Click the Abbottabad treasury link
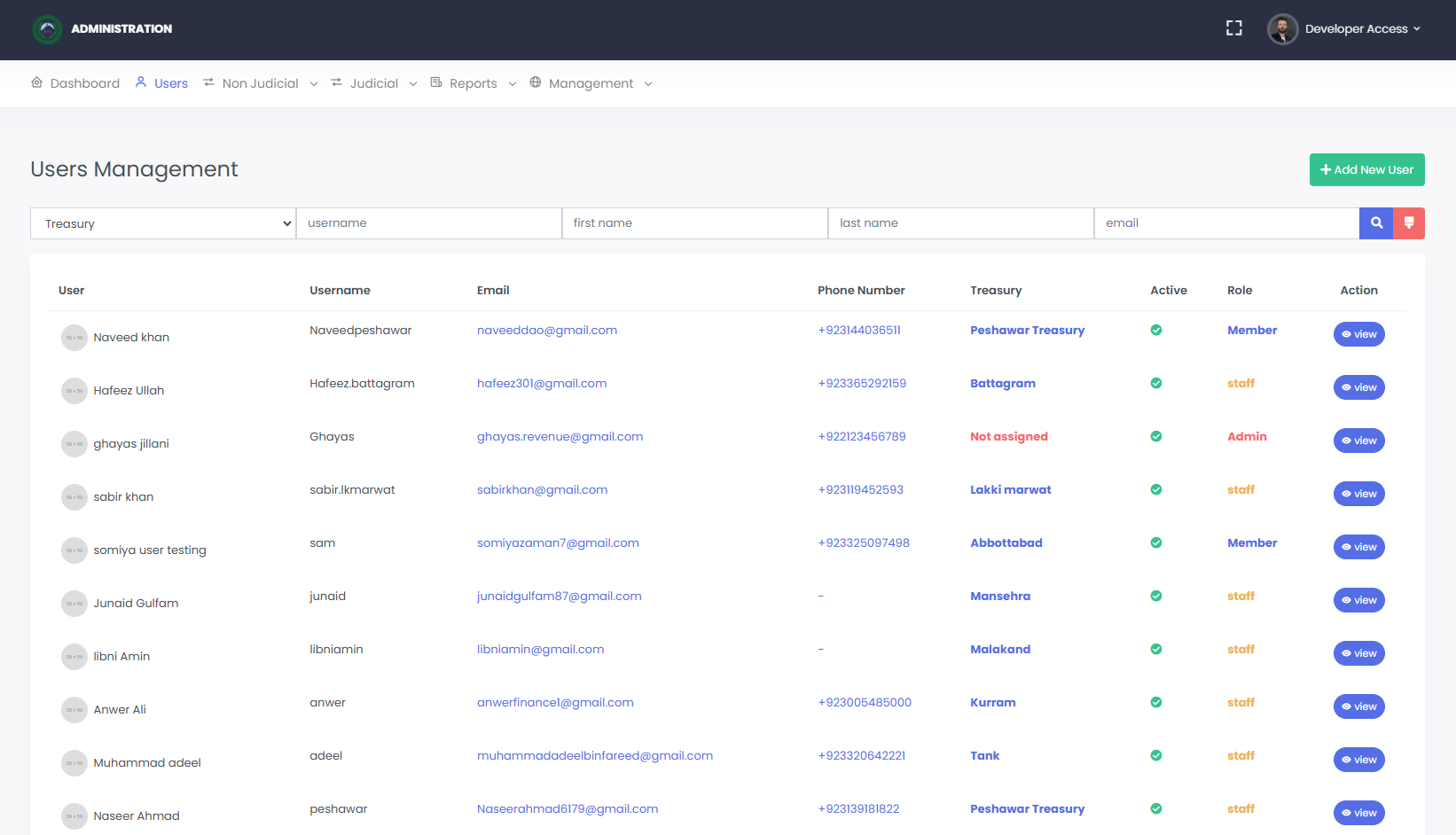 coord(1006,543)
